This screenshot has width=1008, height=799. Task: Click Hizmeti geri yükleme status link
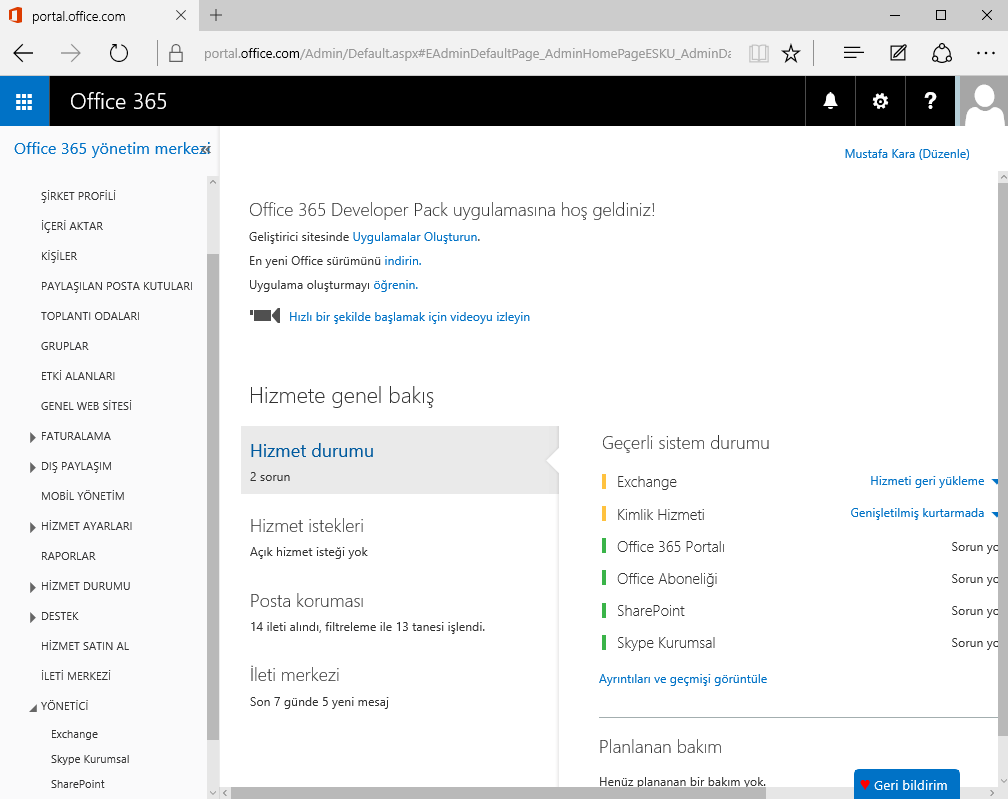pyautogui.click(x=927, y=481)
